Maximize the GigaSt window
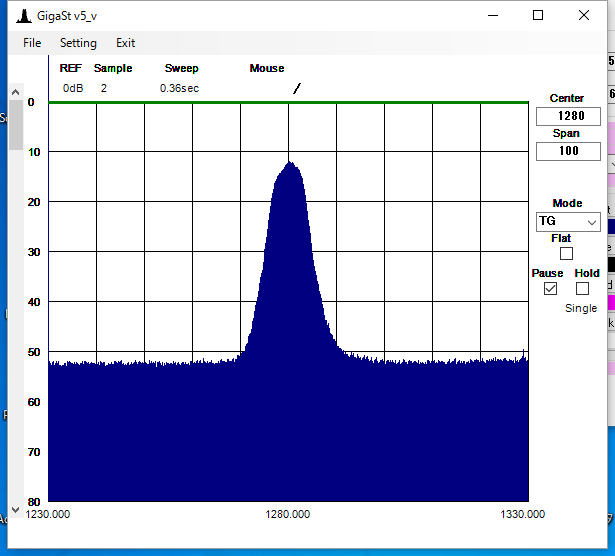Image resolution: width=615 pixels, height=556 pixels. [538, 15]
